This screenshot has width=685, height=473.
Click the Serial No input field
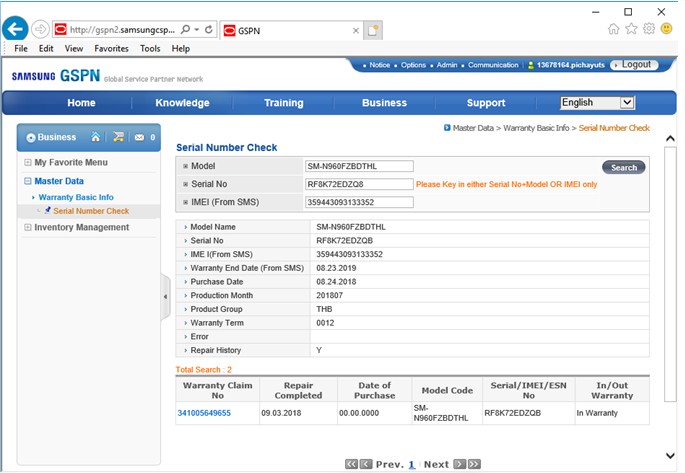point(359,184)
